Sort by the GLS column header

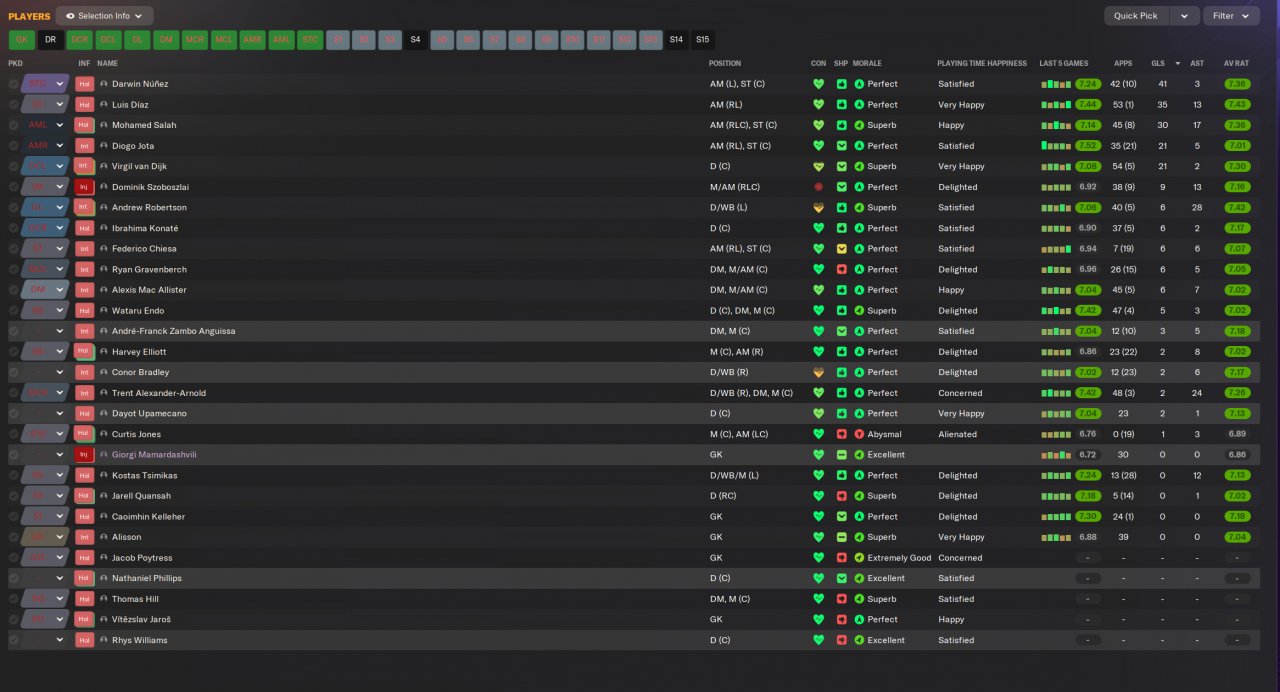1158,63
